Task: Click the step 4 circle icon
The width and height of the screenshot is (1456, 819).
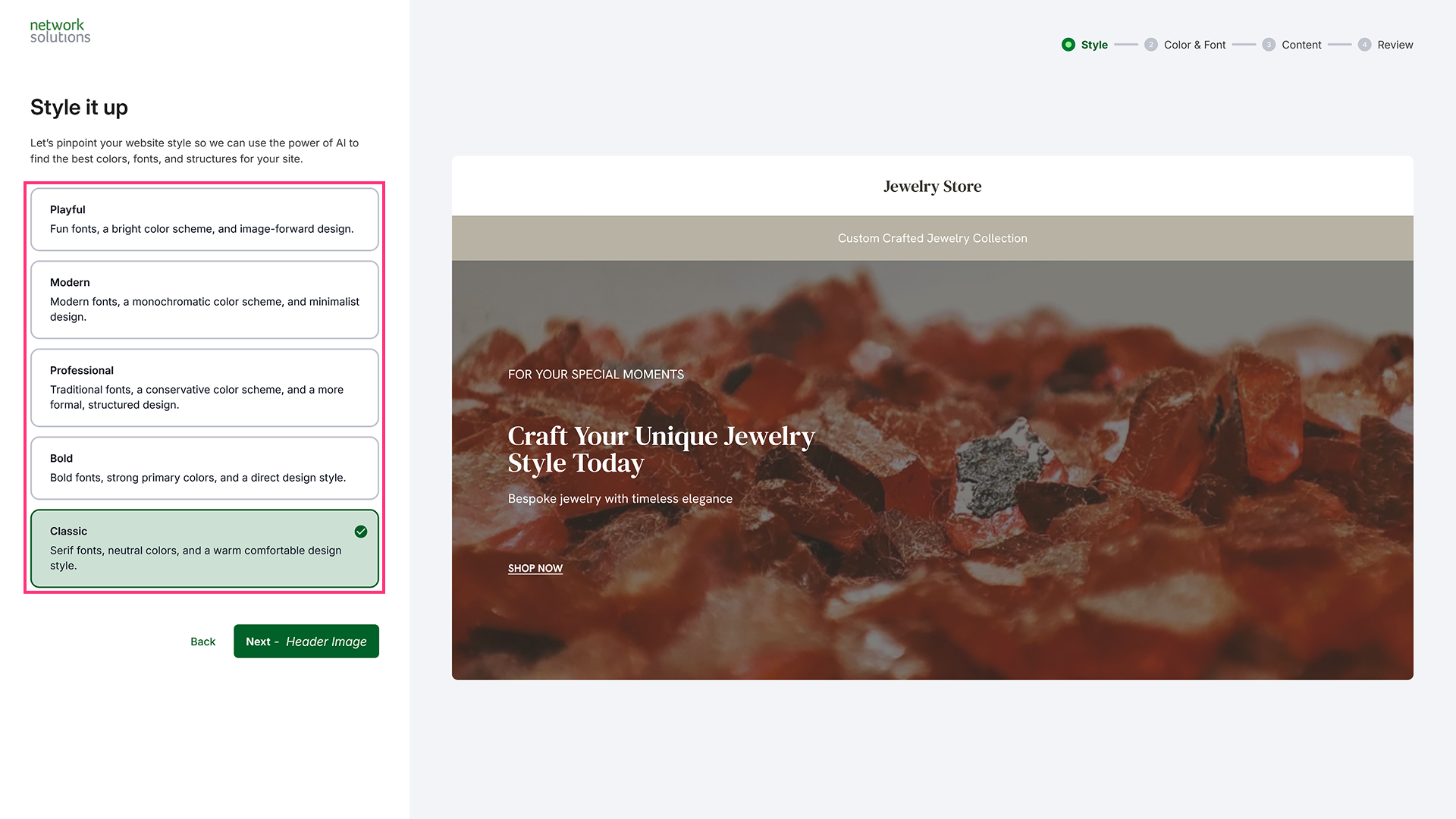Action: pyautogui.click(x=1364, y=45)
